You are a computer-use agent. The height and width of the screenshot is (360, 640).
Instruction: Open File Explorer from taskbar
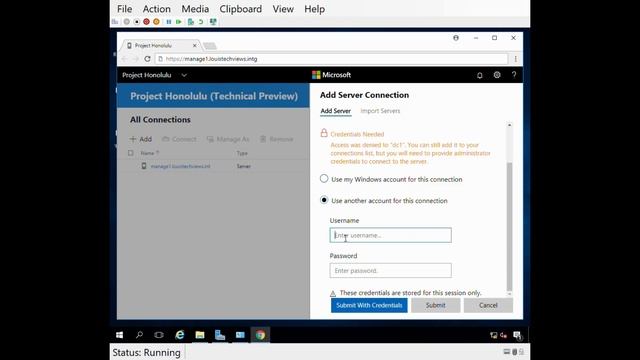tap(200, 335)
